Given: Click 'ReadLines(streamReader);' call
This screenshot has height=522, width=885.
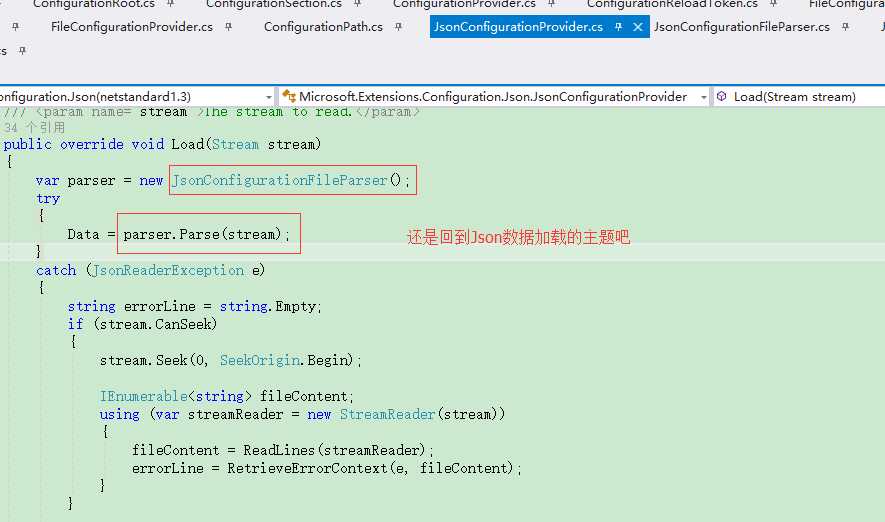Looking at the screenshot, I should pos(338,450).
